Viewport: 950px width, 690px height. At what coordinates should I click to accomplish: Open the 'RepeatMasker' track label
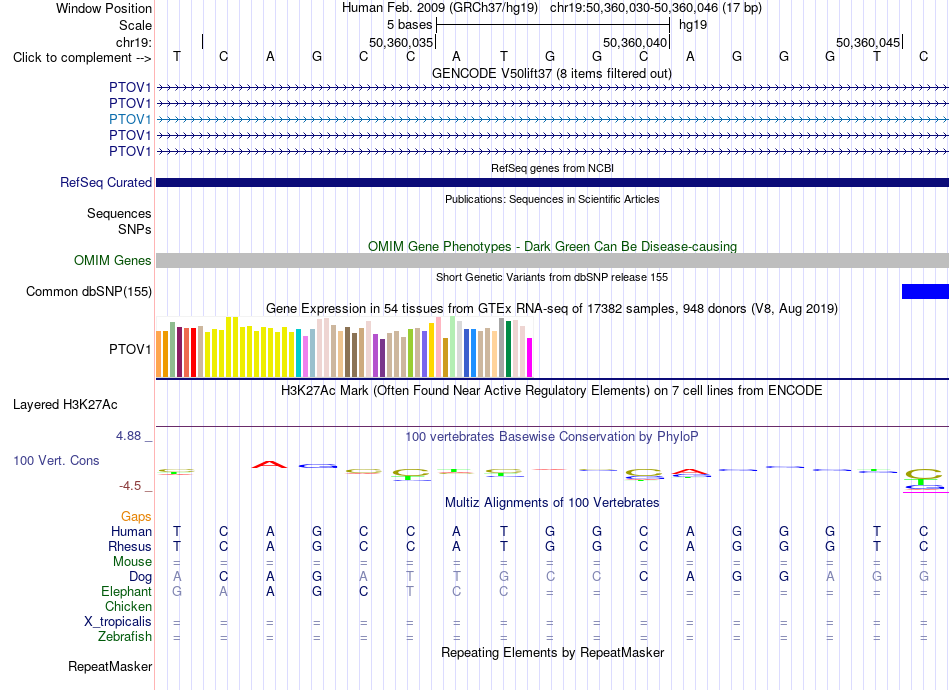[x=110, y=666]
